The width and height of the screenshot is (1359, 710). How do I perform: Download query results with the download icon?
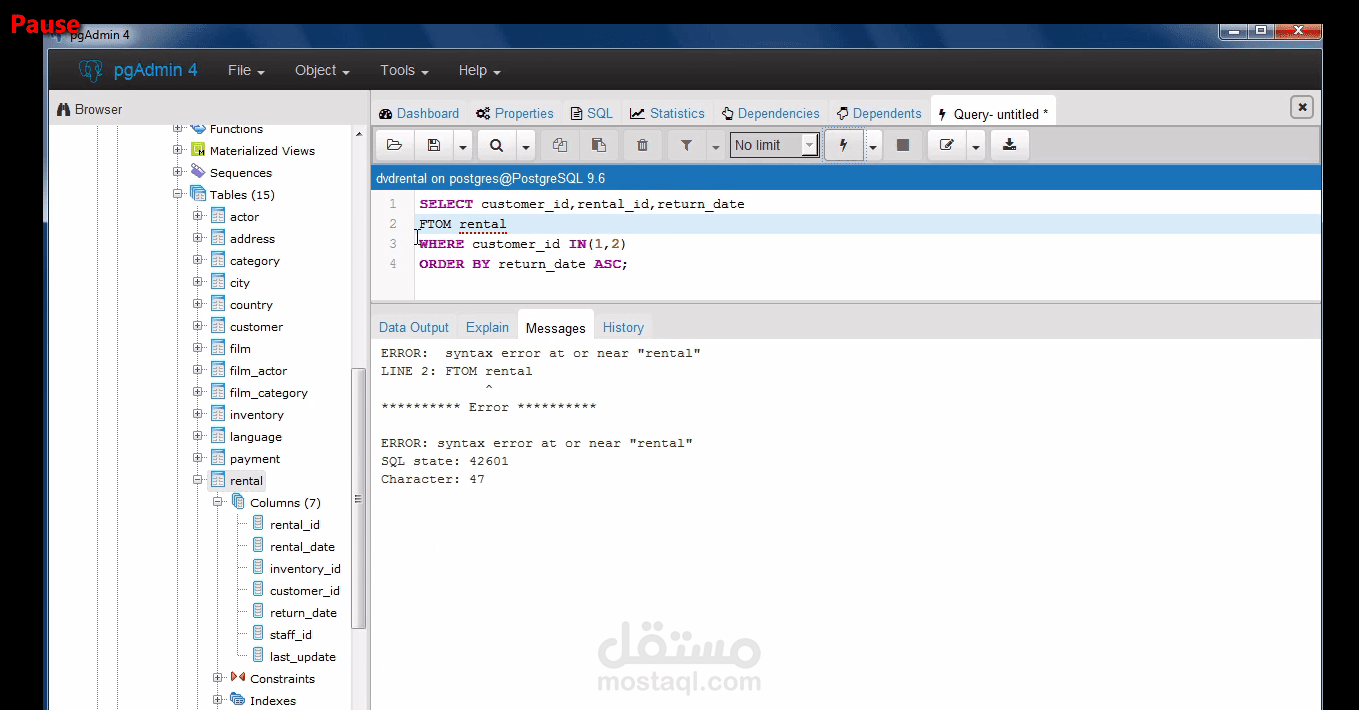(x=1009, y=145)
